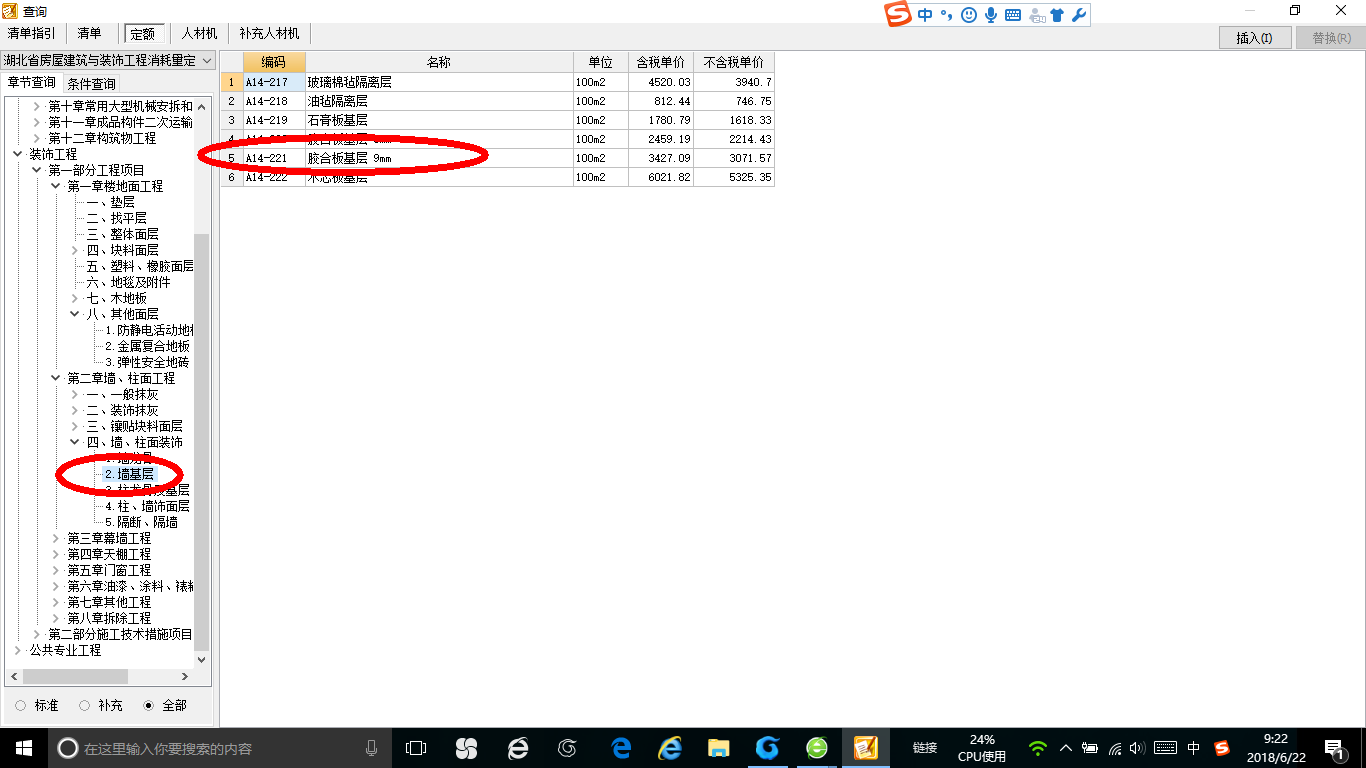1366x768 pixels.
Task: Collapse 第二章墙、柱面工程 node
Action: (56, 378)
